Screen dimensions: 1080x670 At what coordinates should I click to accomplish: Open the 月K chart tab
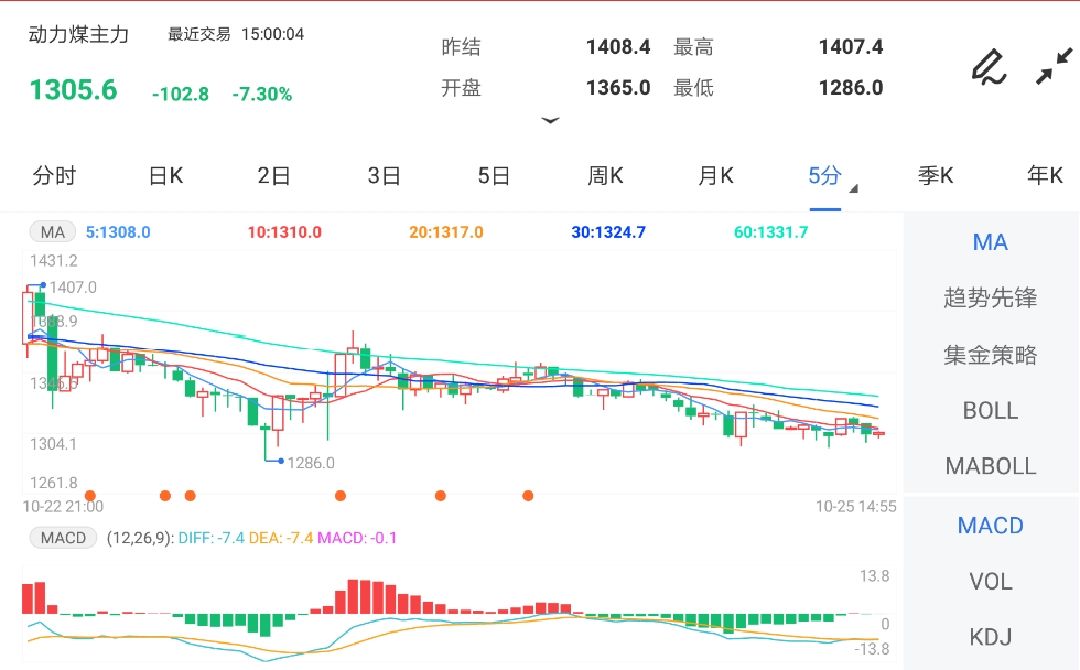click(x=716, y=176)
